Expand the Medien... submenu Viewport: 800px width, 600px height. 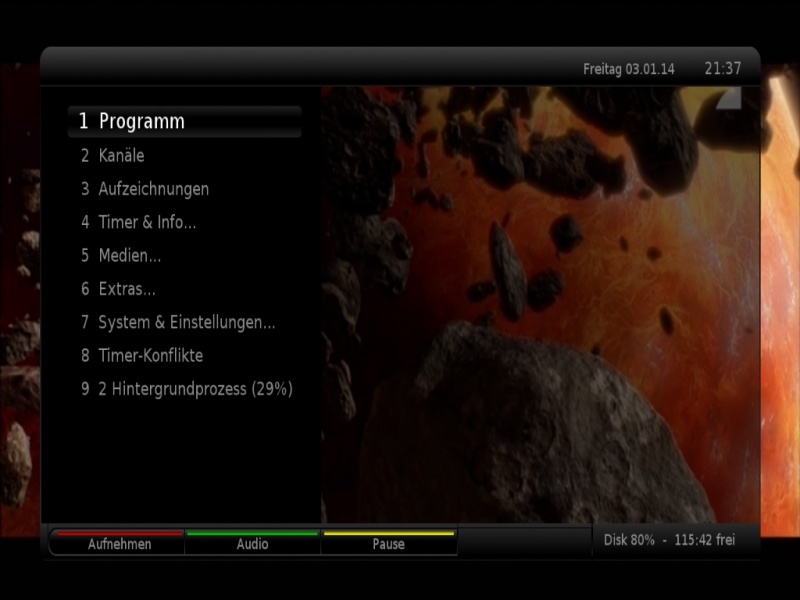129,256
